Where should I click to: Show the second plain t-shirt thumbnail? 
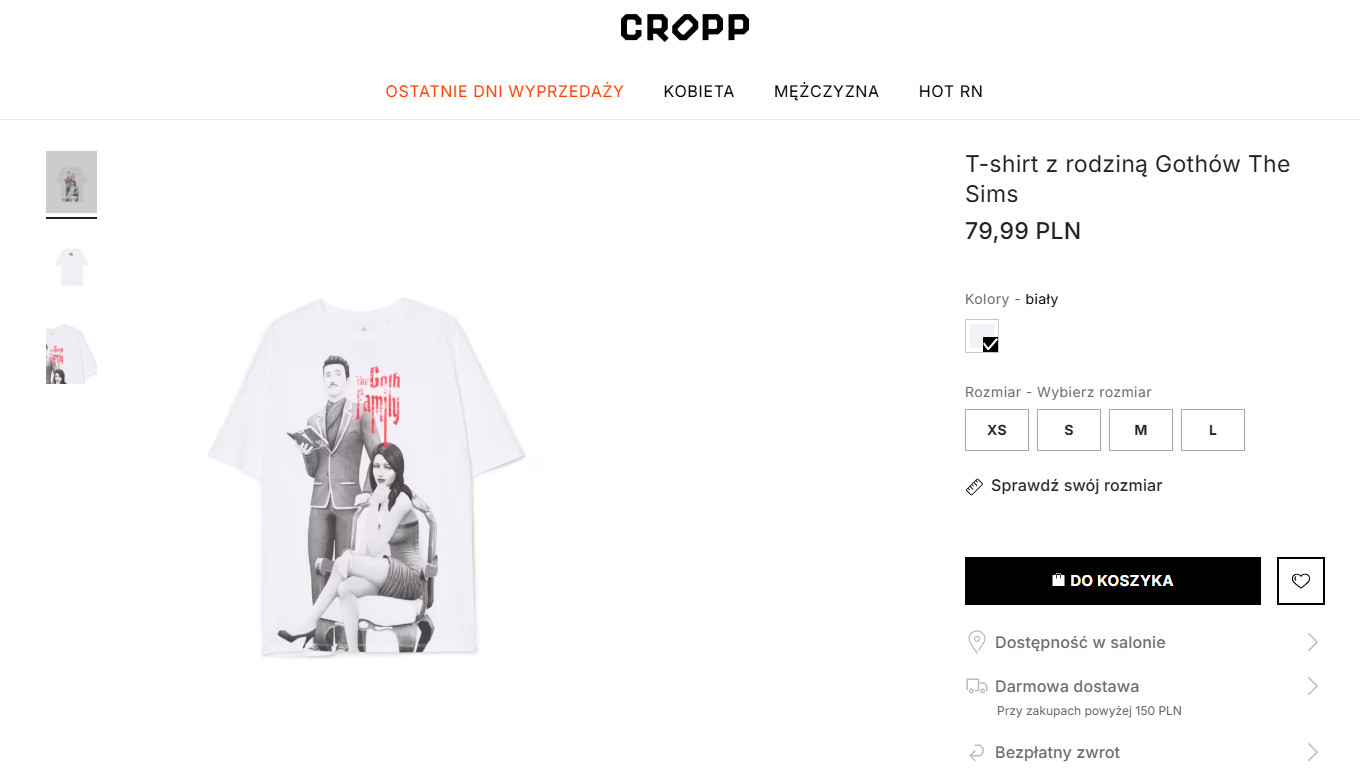coord(71,268)
